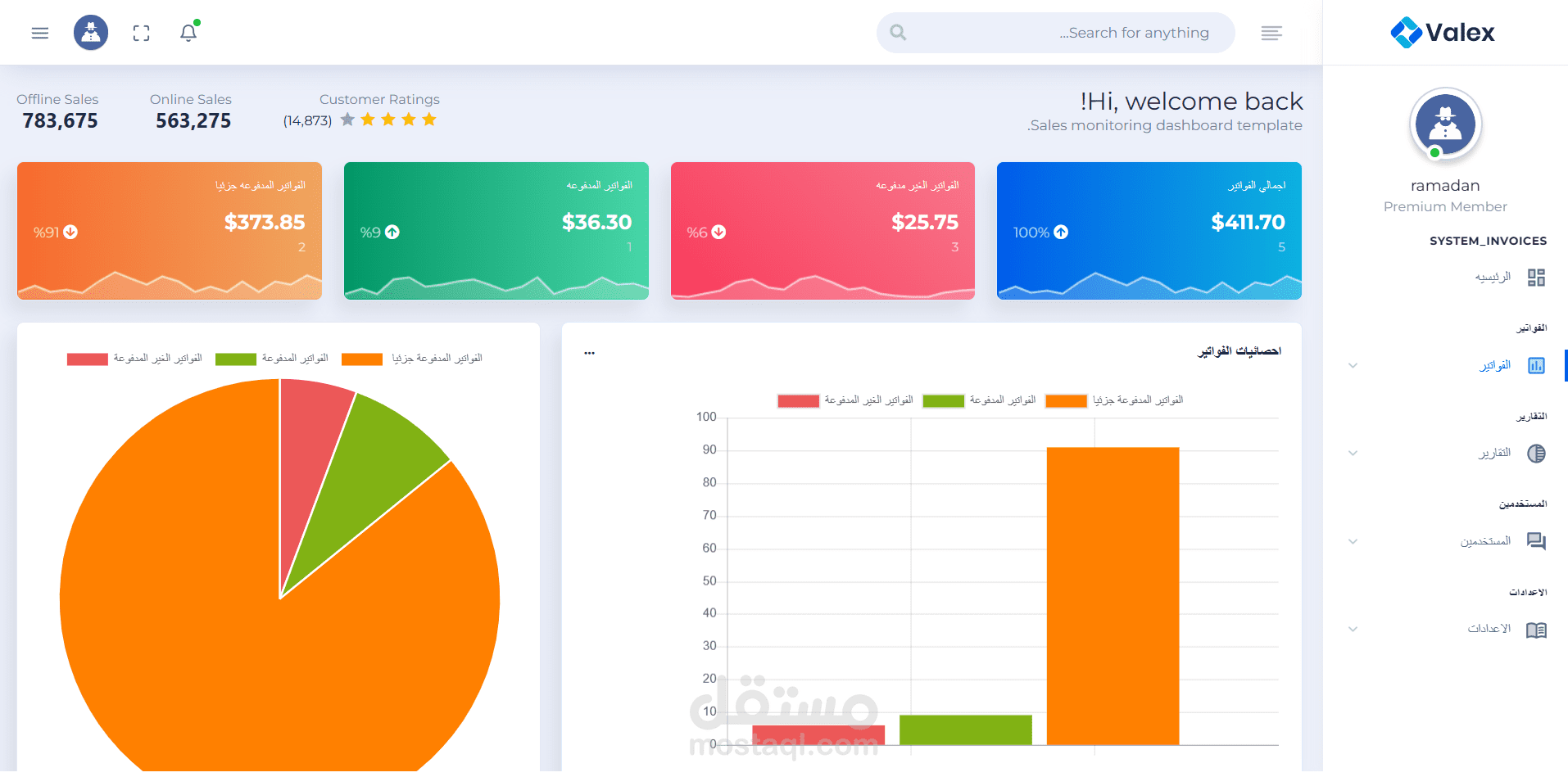Click Premium Member label

tap(1445, 207)
